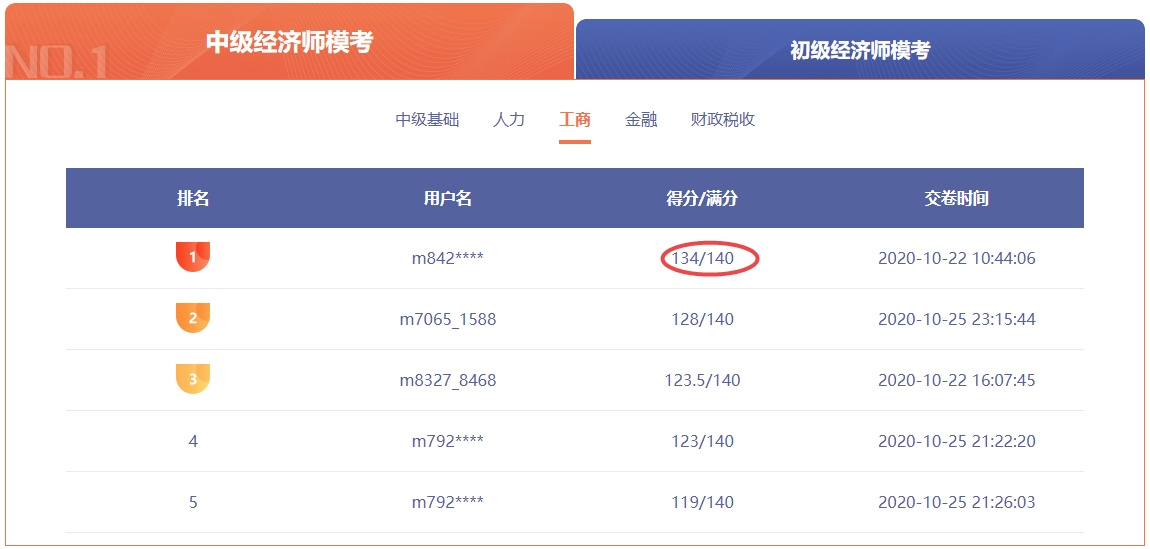Click the rank 3 medal badge

click(x=193, y=378)
